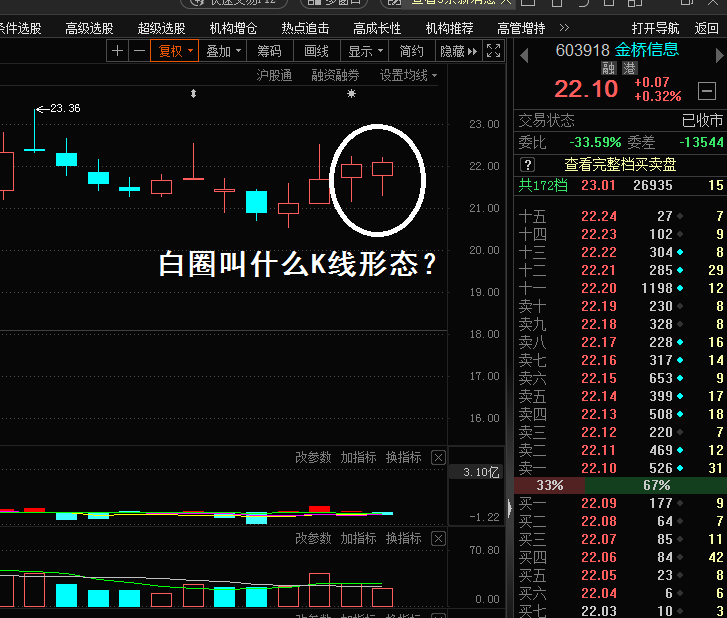
Task: Open the 条件选股 tab
Action: pyautogui.click(x=20, y=28)
